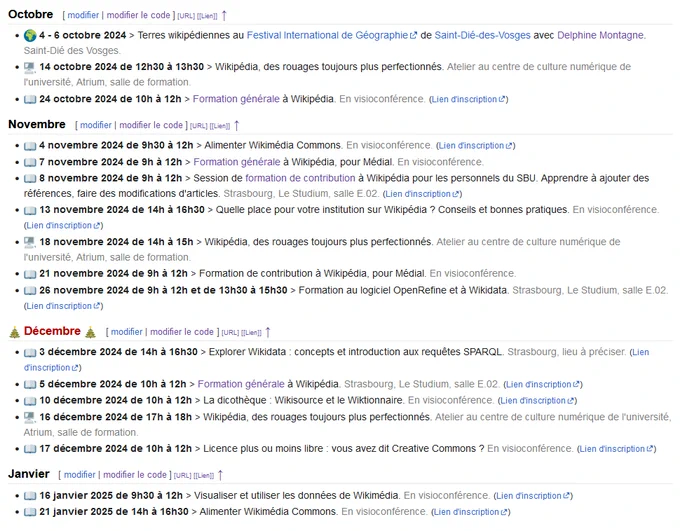
Task: Click 'modifier le code' next to Janvier
Action: pyautogui.click(x=135, y=475)
